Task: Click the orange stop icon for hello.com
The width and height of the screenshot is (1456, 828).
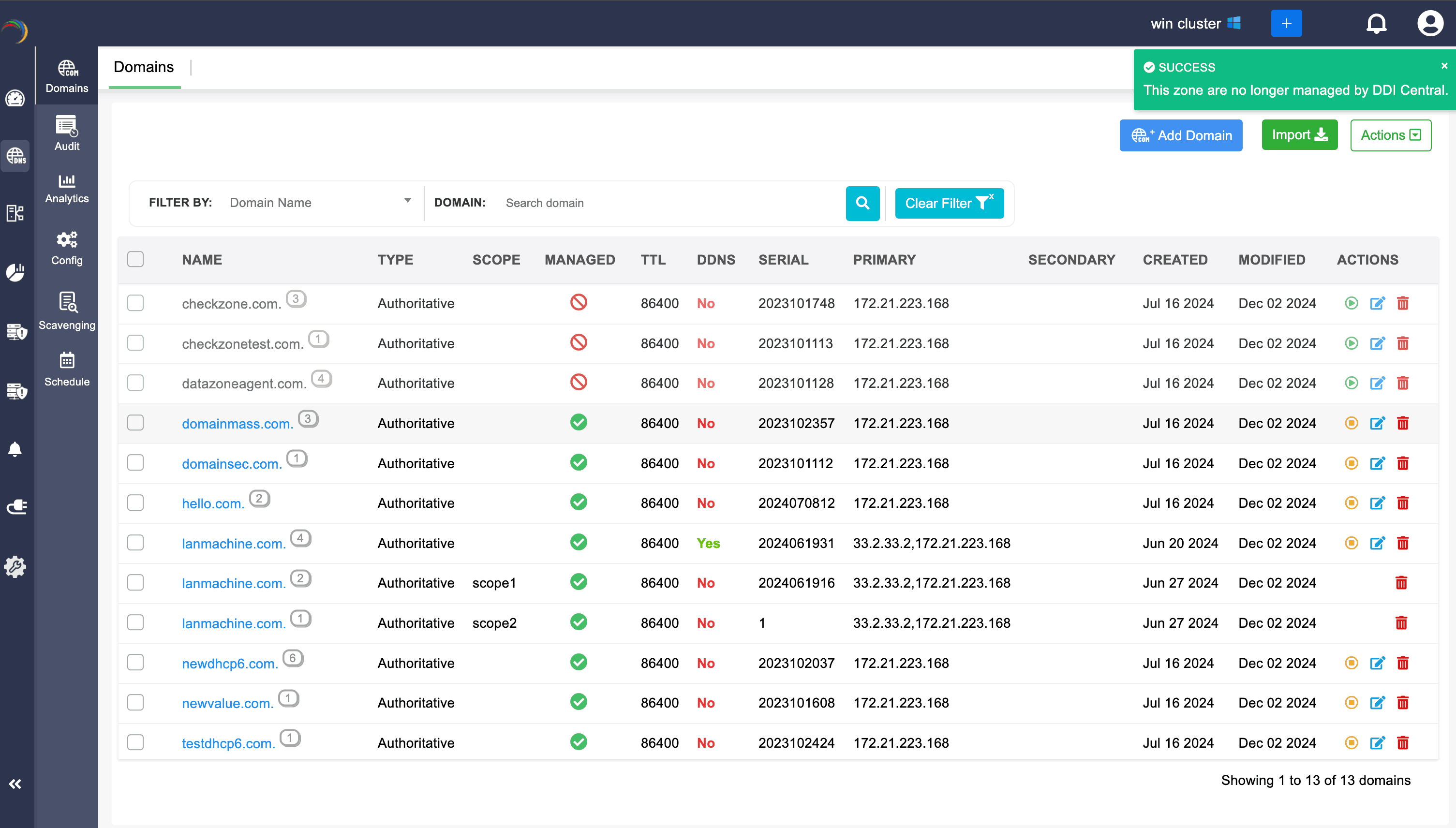Action: pyautogui.click(x=1352, y=503)
